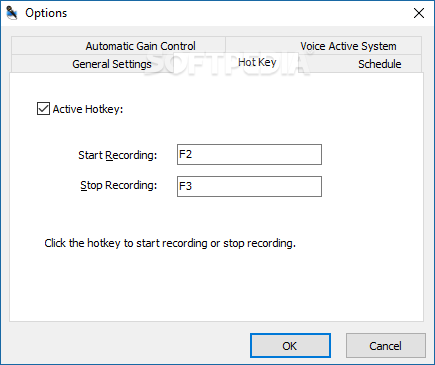This screenshot has width=435, height=365.
Task: Click the empty title bar area
Action: point(233,13)
